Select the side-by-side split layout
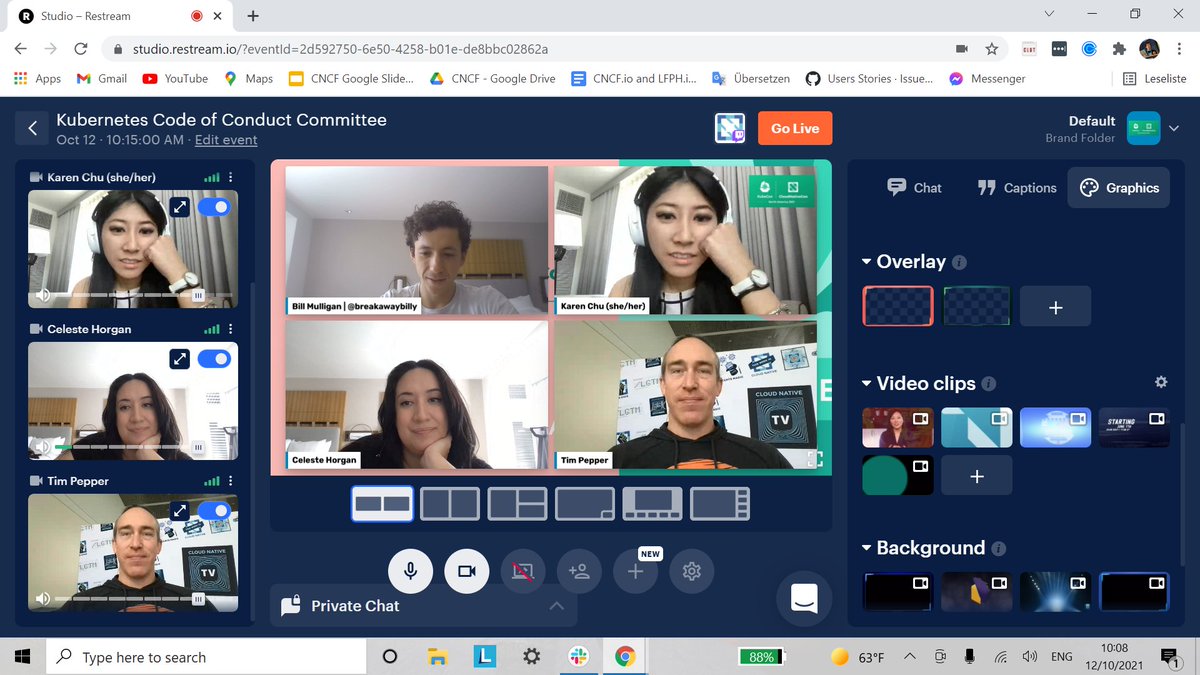The width and height of the screenshot is (1200, 675). [450, 504]
